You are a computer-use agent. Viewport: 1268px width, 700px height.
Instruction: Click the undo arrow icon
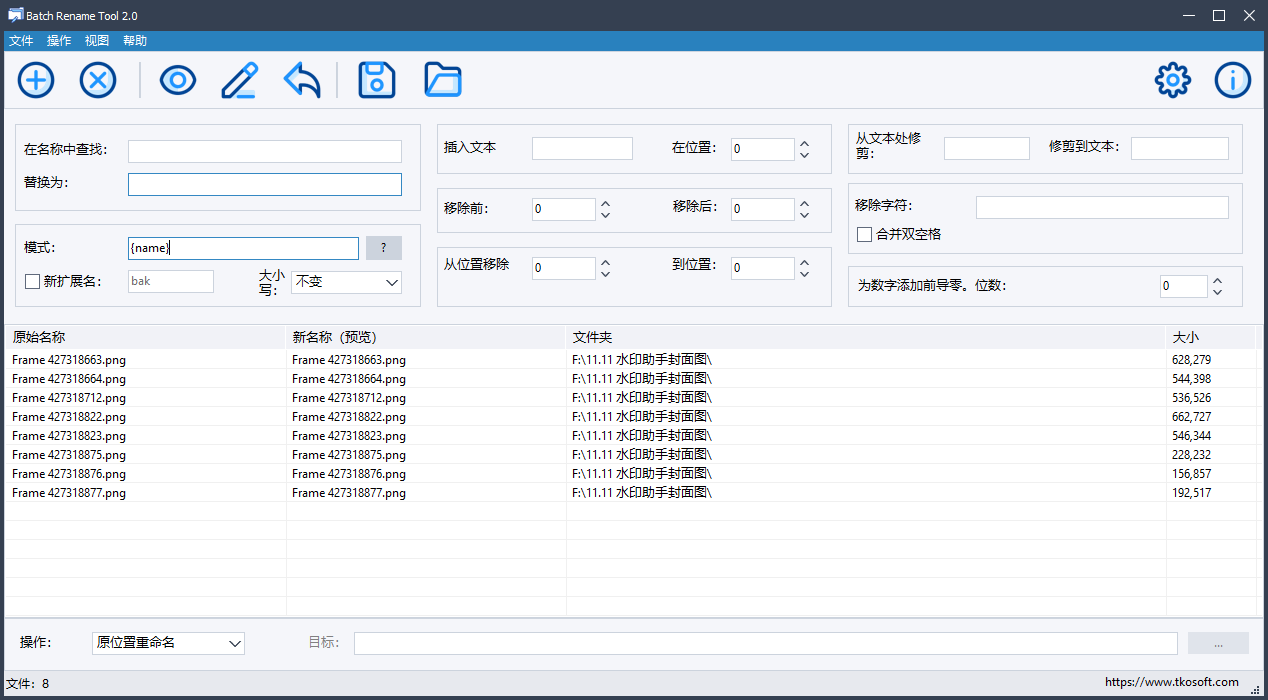click(x=302, y=80)
